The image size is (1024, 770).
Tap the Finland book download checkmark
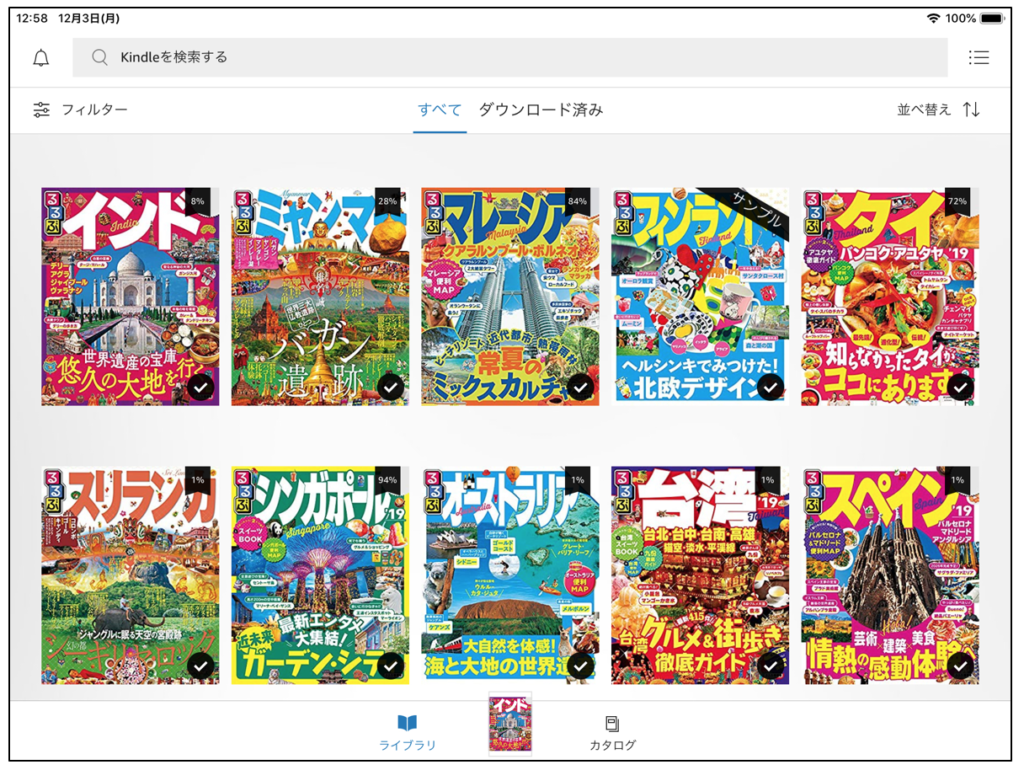[771, 387]
